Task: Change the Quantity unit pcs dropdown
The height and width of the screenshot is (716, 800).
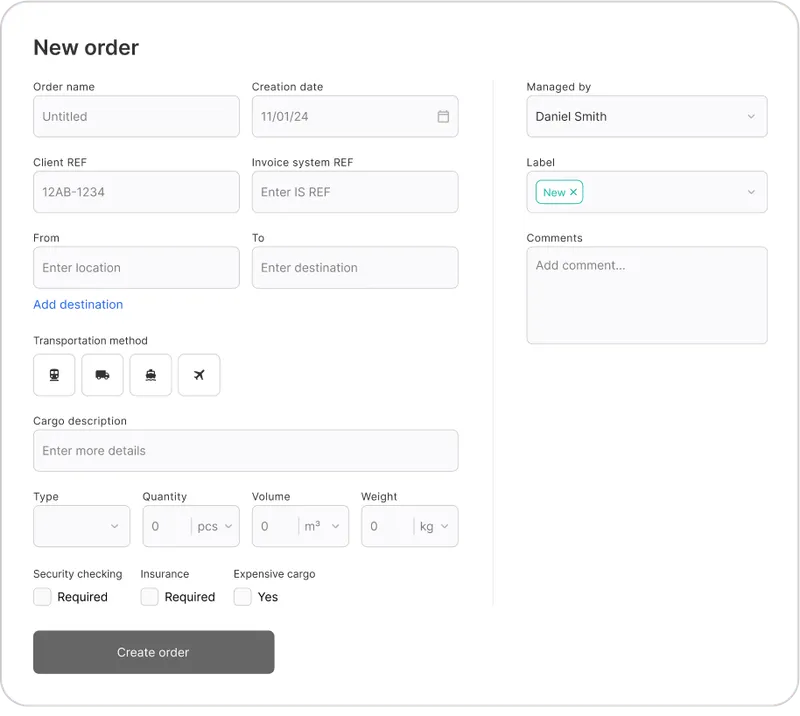Action: pos(215,526)
